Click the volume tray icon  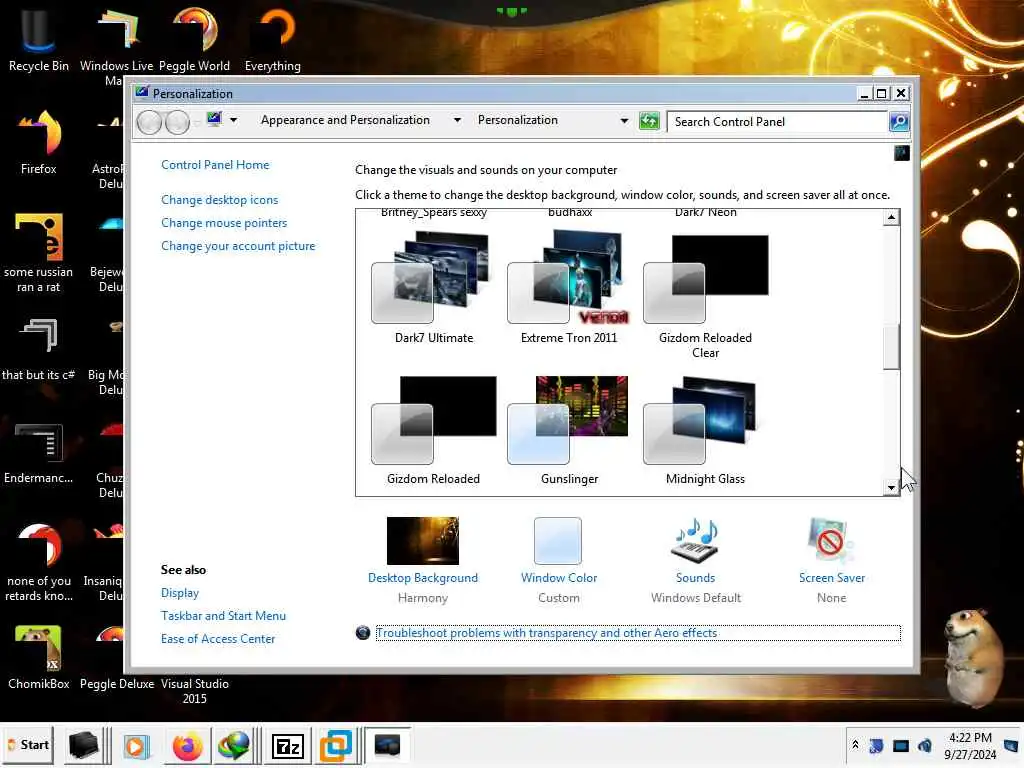(x=925, y=745)
